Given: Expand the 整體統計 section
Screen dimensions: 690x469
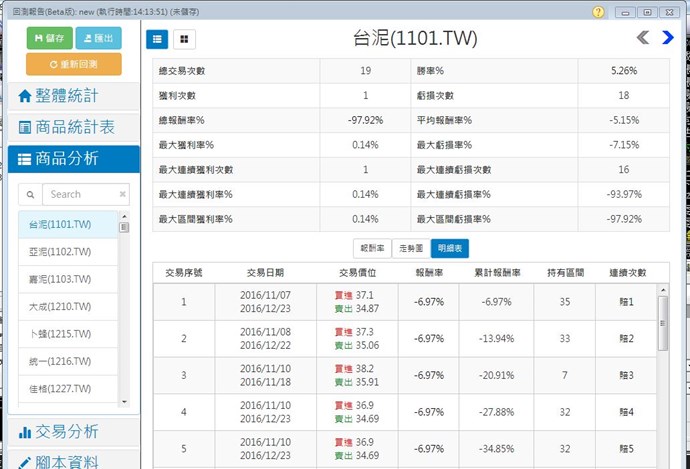Looking at the screenshot, I should coord(70,96).
